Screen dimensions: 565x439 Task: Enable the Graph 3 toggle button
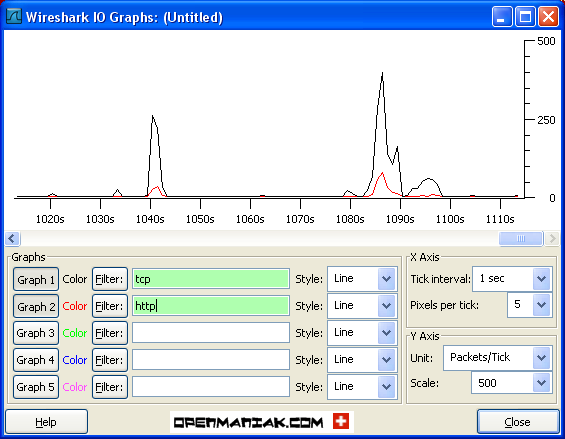(36, 333)
